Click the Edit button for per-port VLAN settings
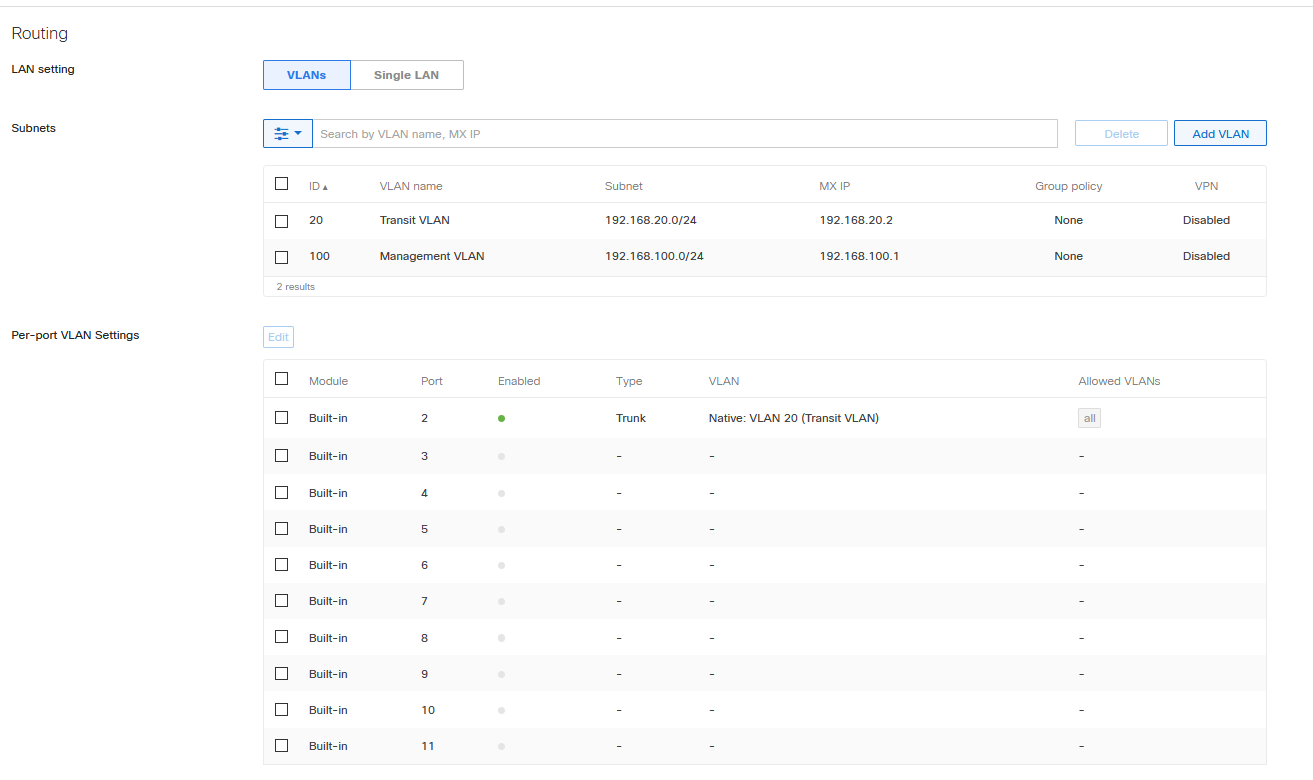The height and width of the screenshot is (780, 1313). (278, 337)
